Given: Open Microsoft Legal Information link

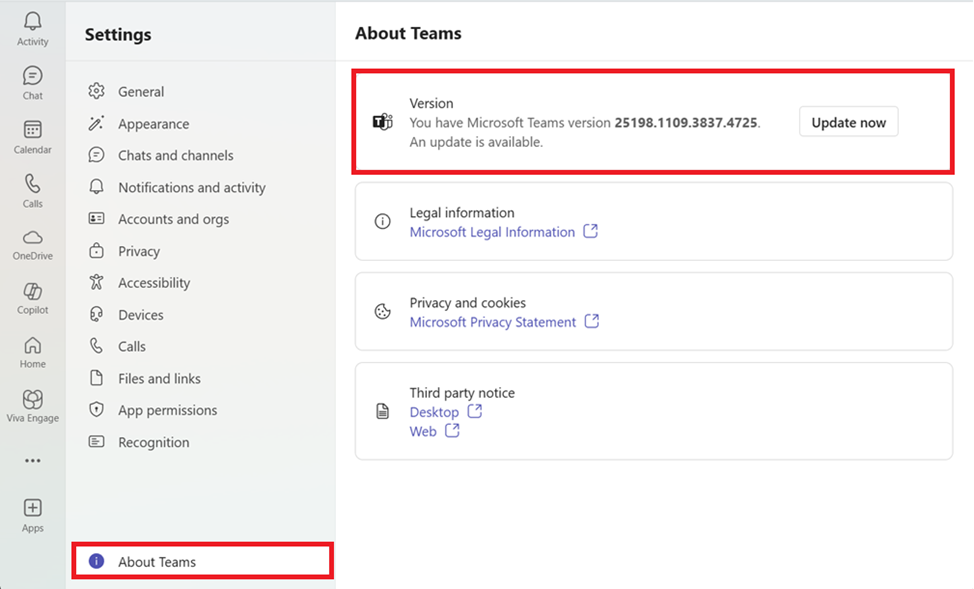Looking at the screenshot, I should [492, 232].
